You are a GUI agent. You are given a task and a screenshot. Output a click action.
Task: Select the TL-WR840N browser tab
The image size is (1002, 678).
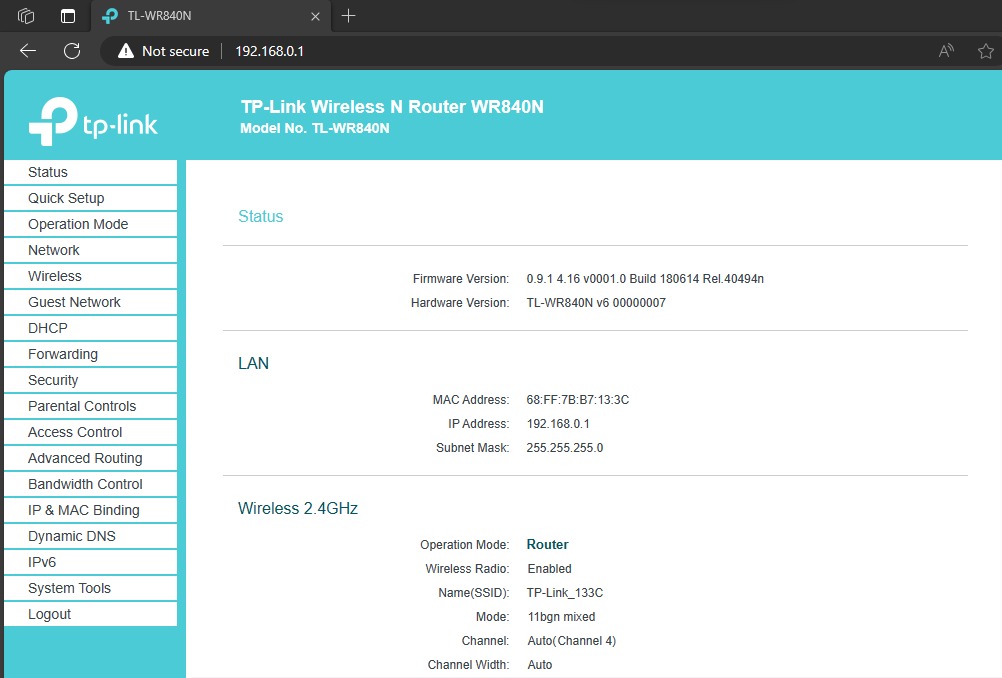[211, 16]
